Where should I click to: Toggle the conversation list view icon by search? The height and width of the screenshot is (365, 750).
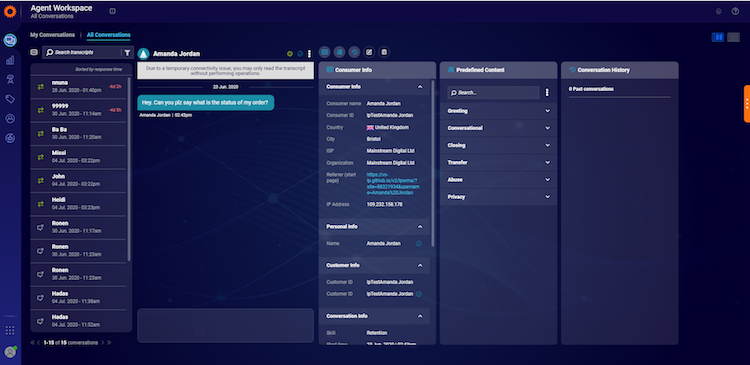click(34, 53)
